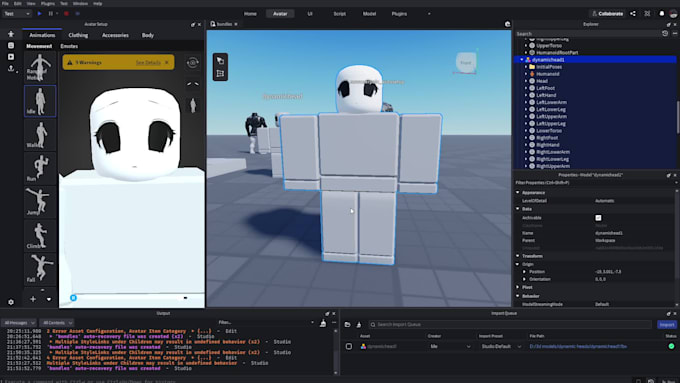Select the Jump animation thumbnail
The image size is (680, 383).
40,202
